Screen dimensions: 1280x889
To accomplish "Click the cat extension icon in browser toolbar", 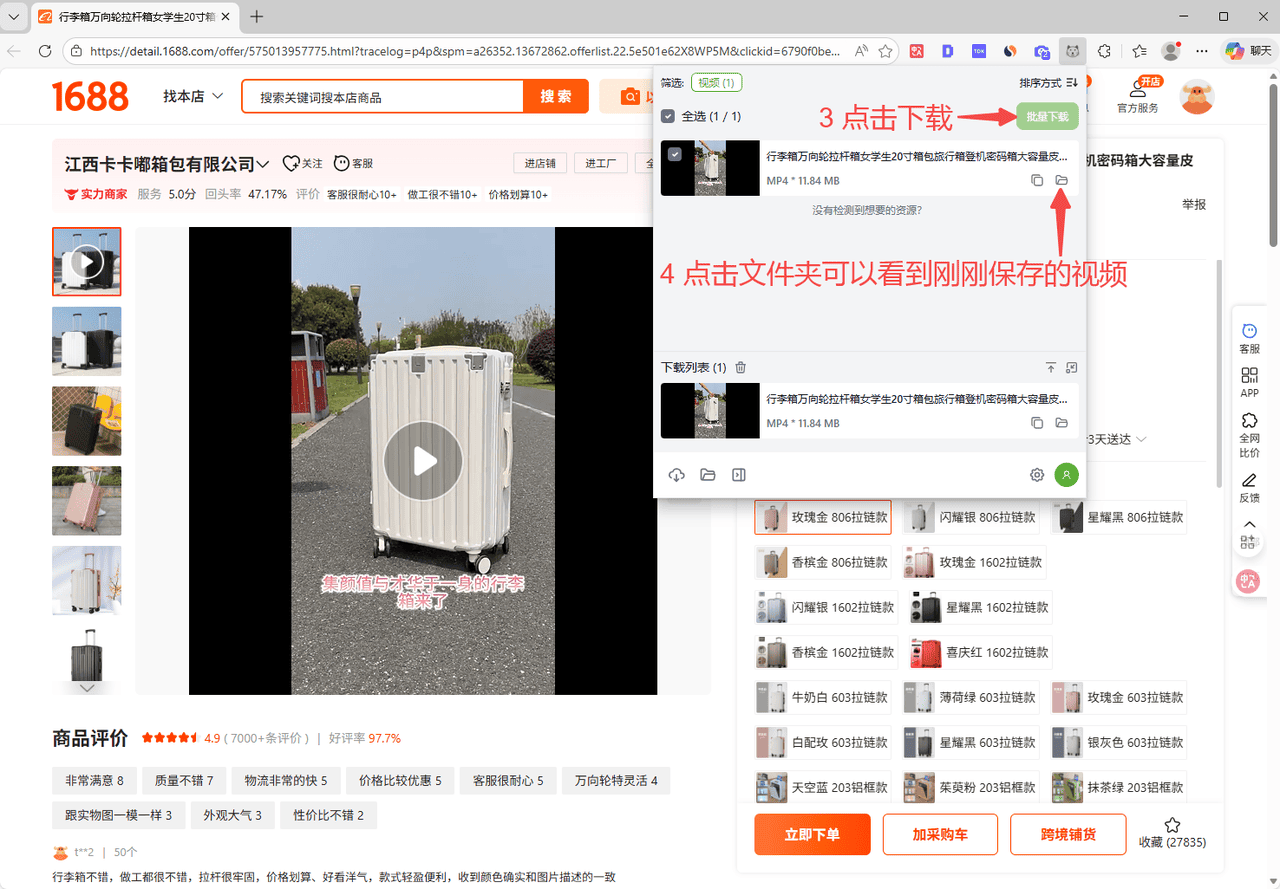I will [x=1072, y=51].
